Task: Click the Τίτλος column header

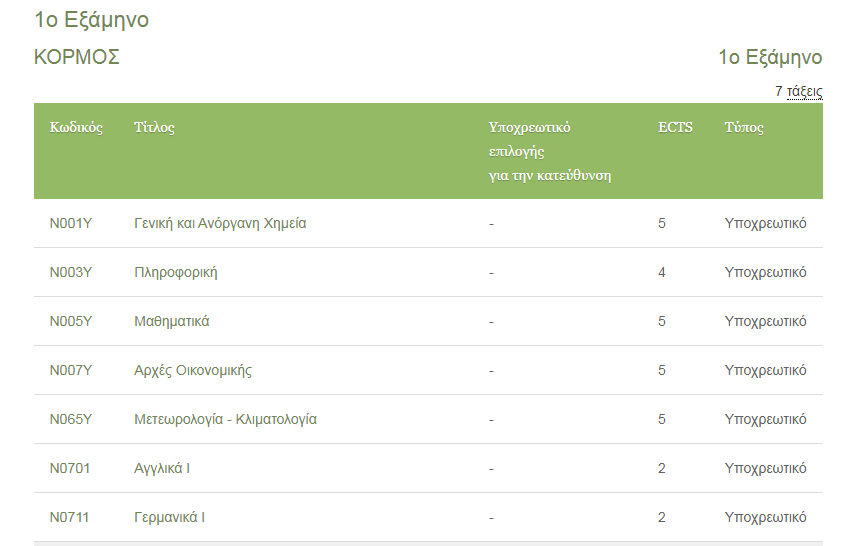Action: [x=154, y=128]
